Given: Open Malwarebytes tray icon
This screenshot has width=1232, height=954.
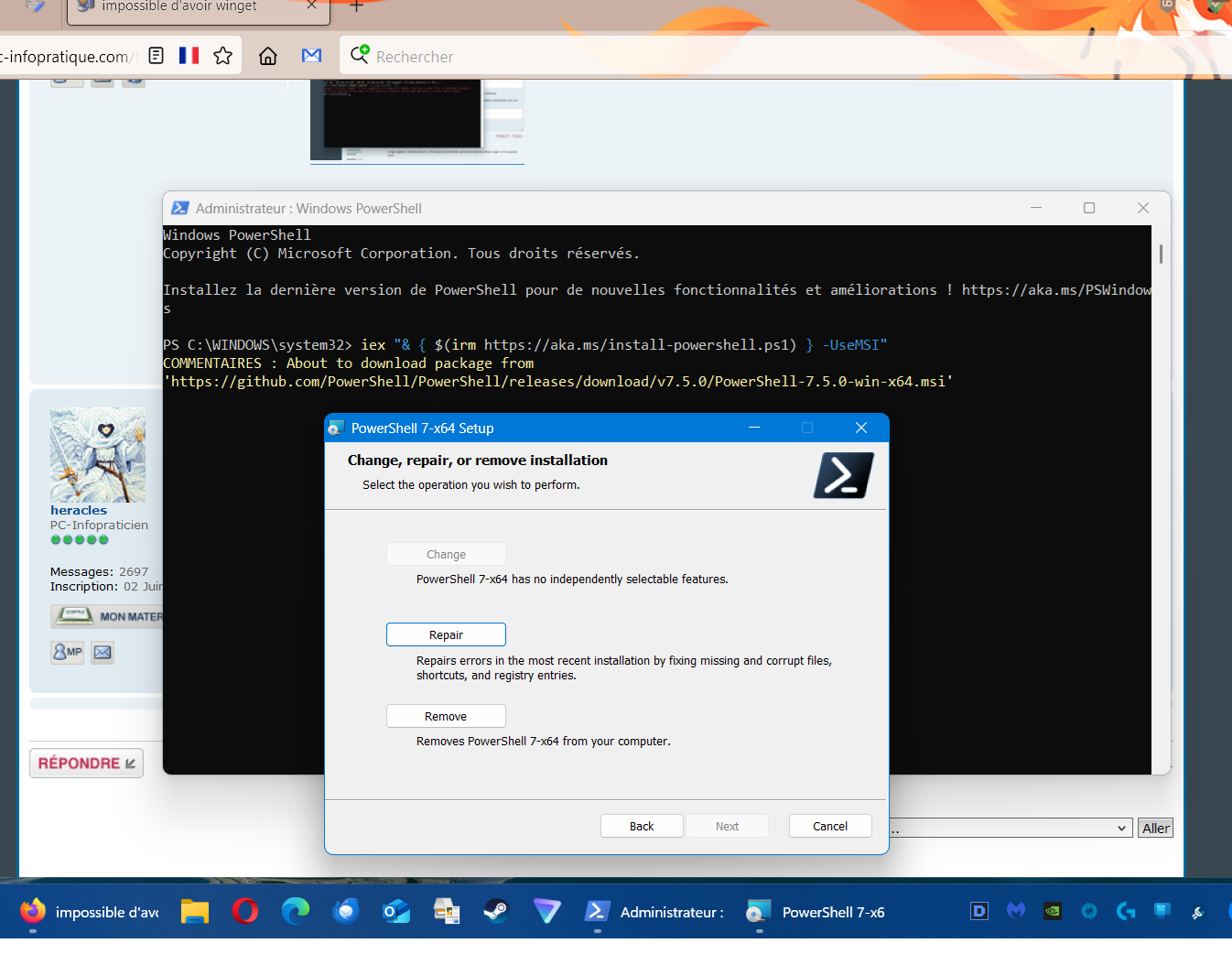Looking at the screenshot, I should pos(1016,911).
